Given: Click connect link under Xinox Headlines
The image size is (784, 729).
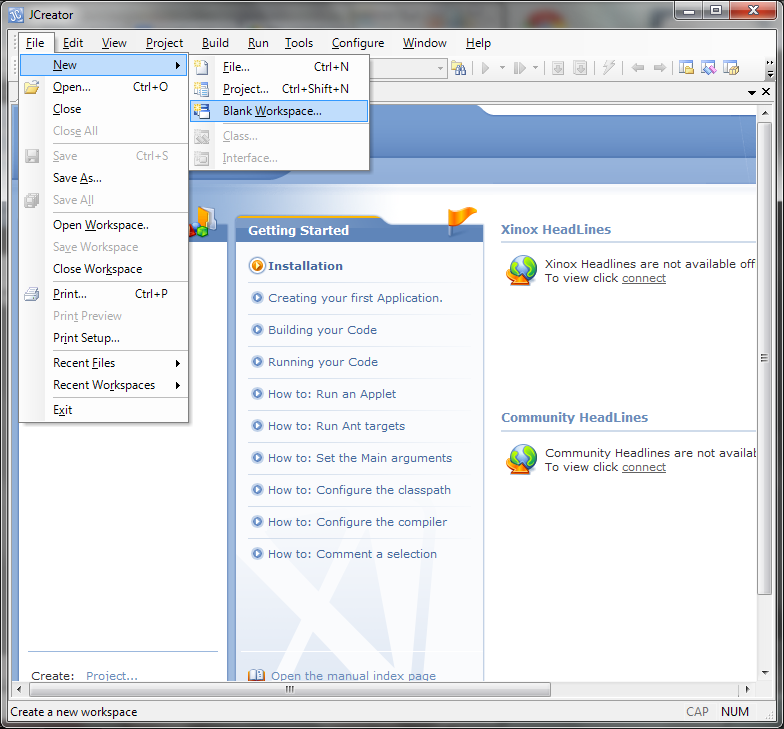Looking at the screenshot, I should 644,278.
